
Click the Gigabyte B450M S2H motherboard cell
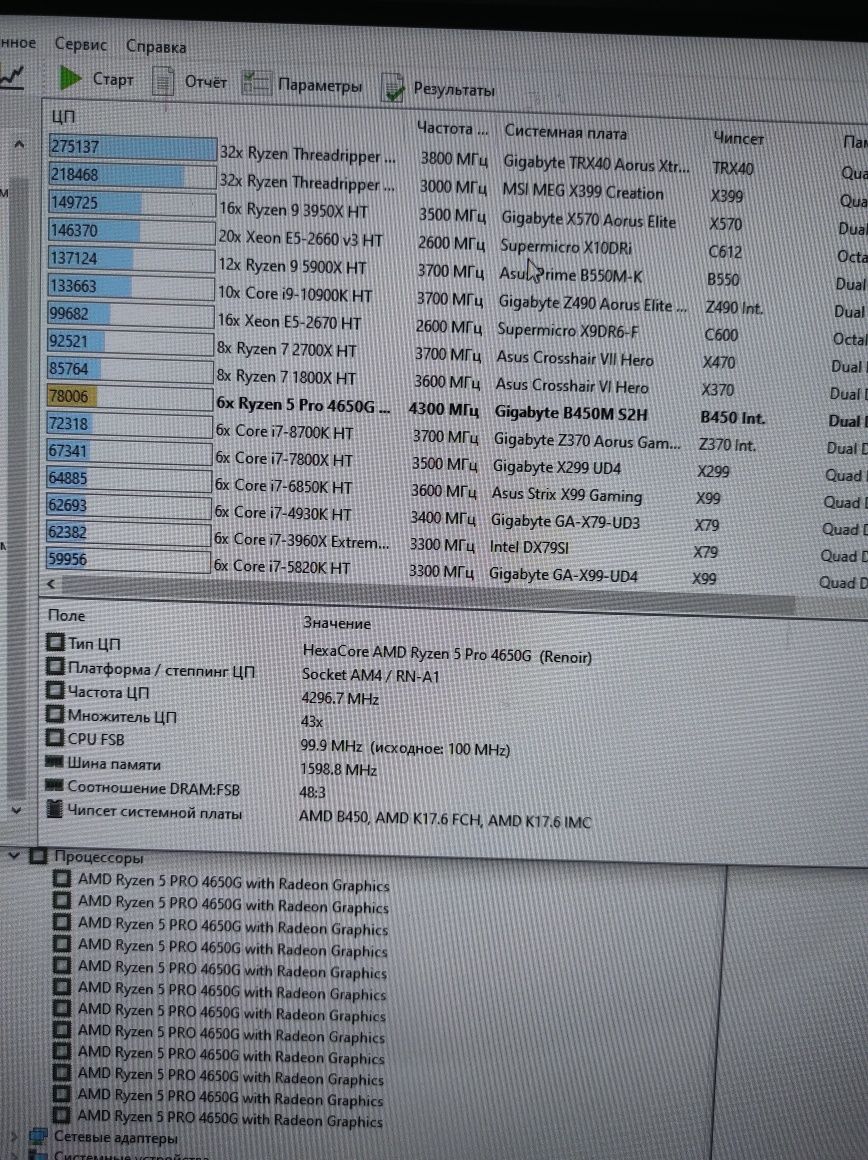click(571, 413)
